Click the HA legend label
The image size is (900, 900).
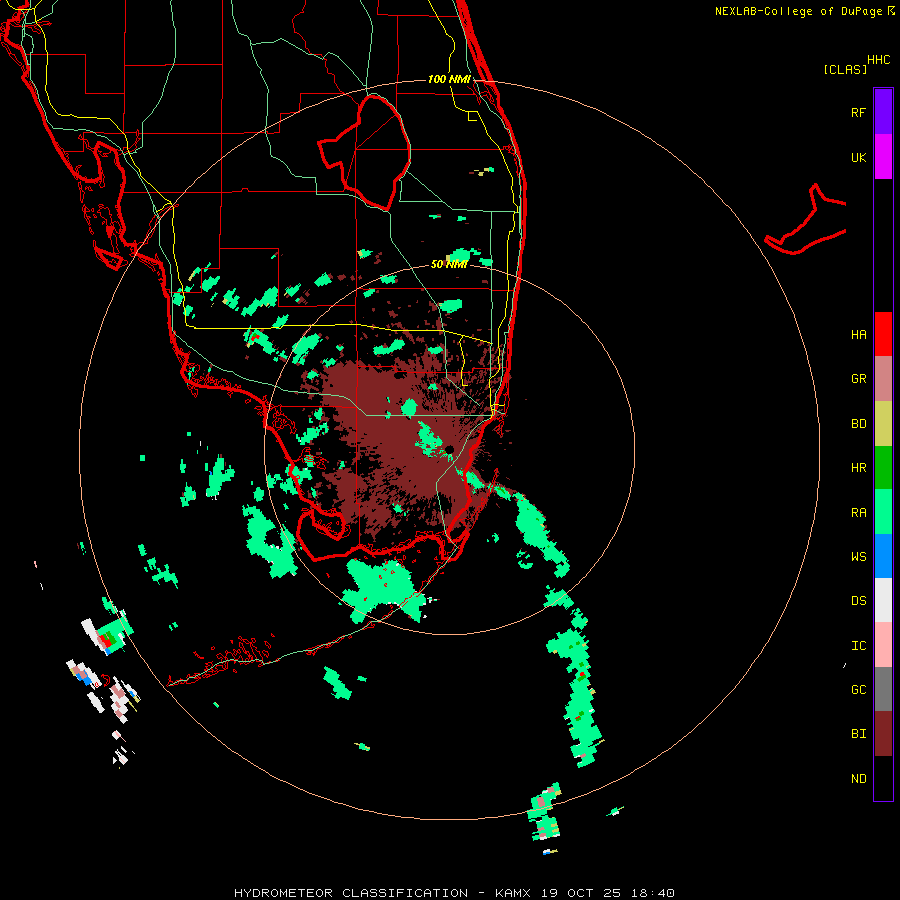coord(858,335)
